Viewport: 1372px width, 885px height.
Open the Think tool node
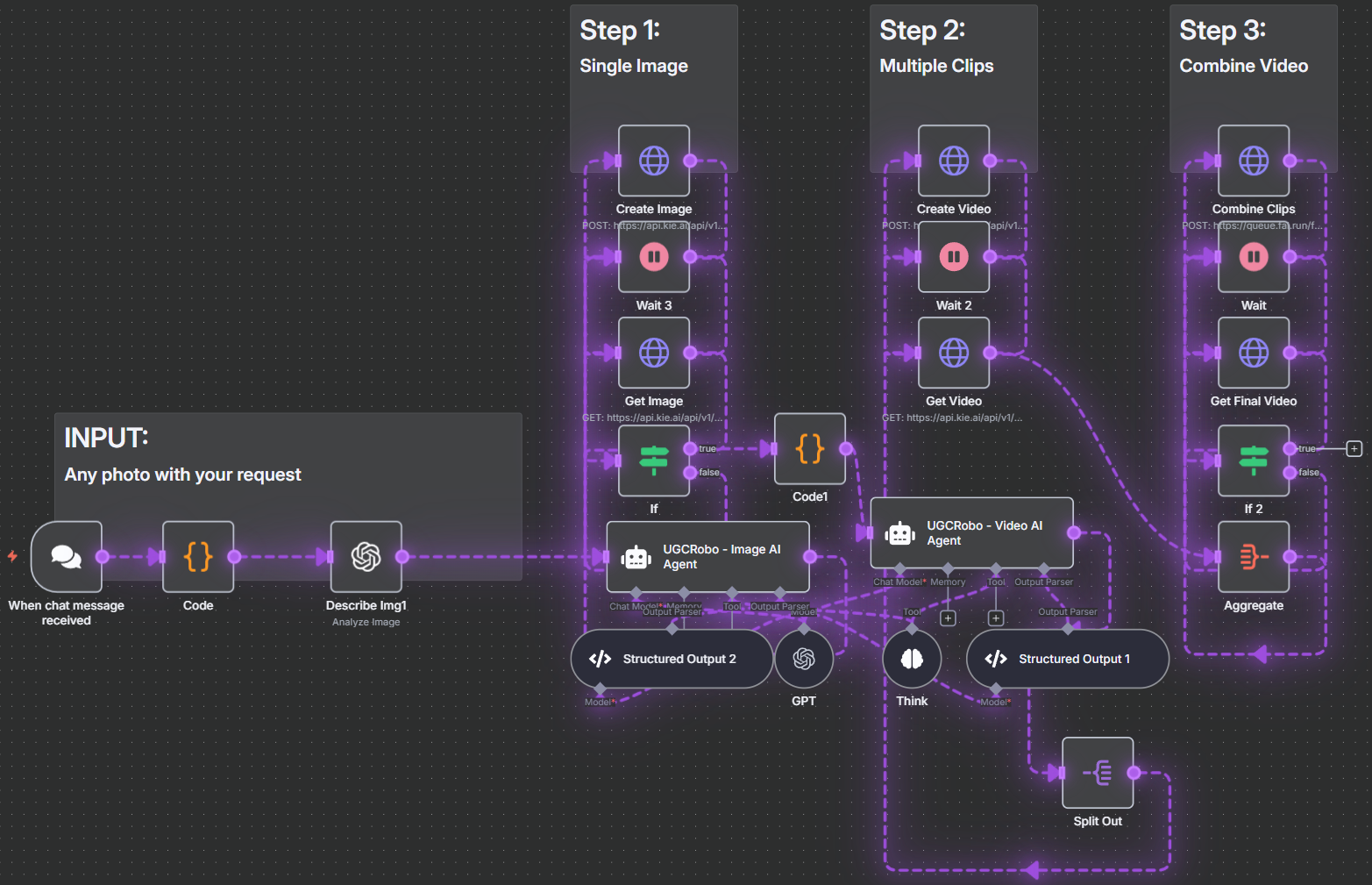point(912,659)
